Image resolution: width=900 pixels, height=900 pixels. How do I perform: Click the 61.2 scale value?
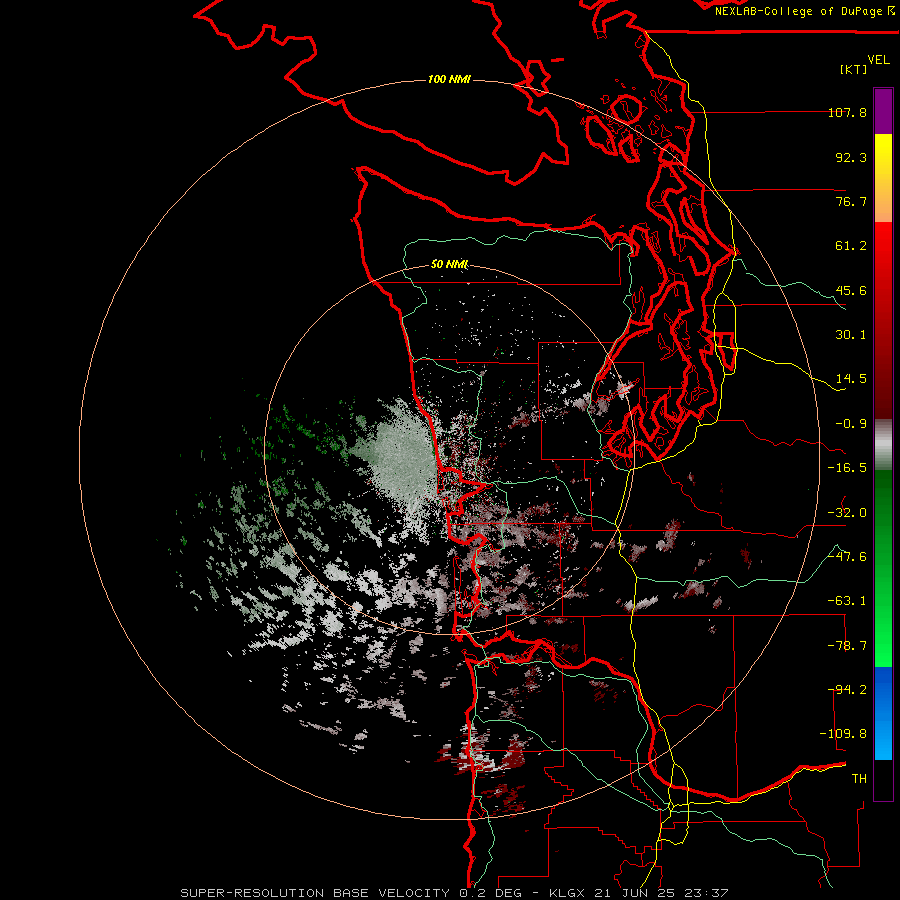[851, 246]
